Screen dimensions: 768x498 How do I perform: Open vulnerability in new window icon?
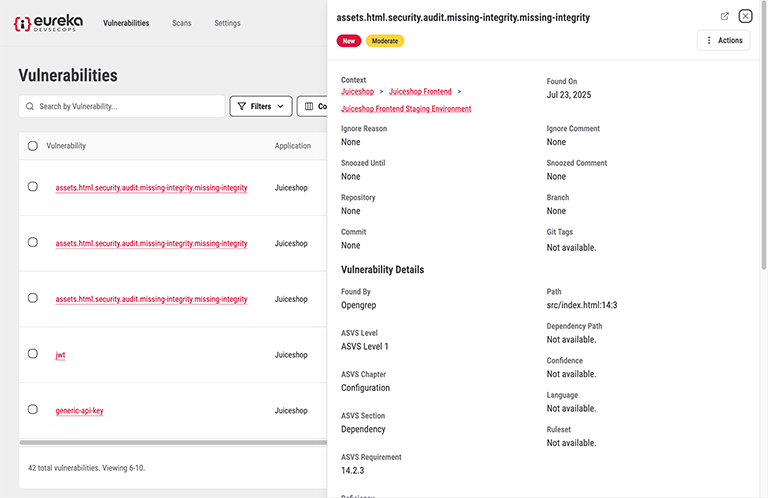coord(725,16)
